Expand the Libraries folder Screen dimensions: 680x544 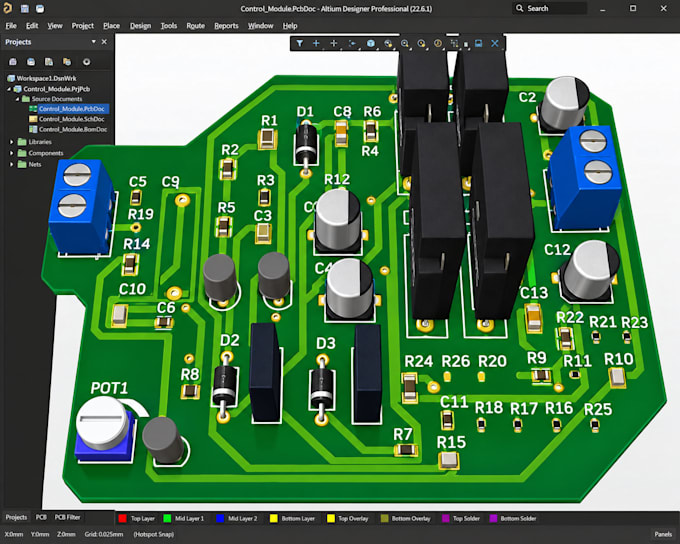click(x=12, y=142)
